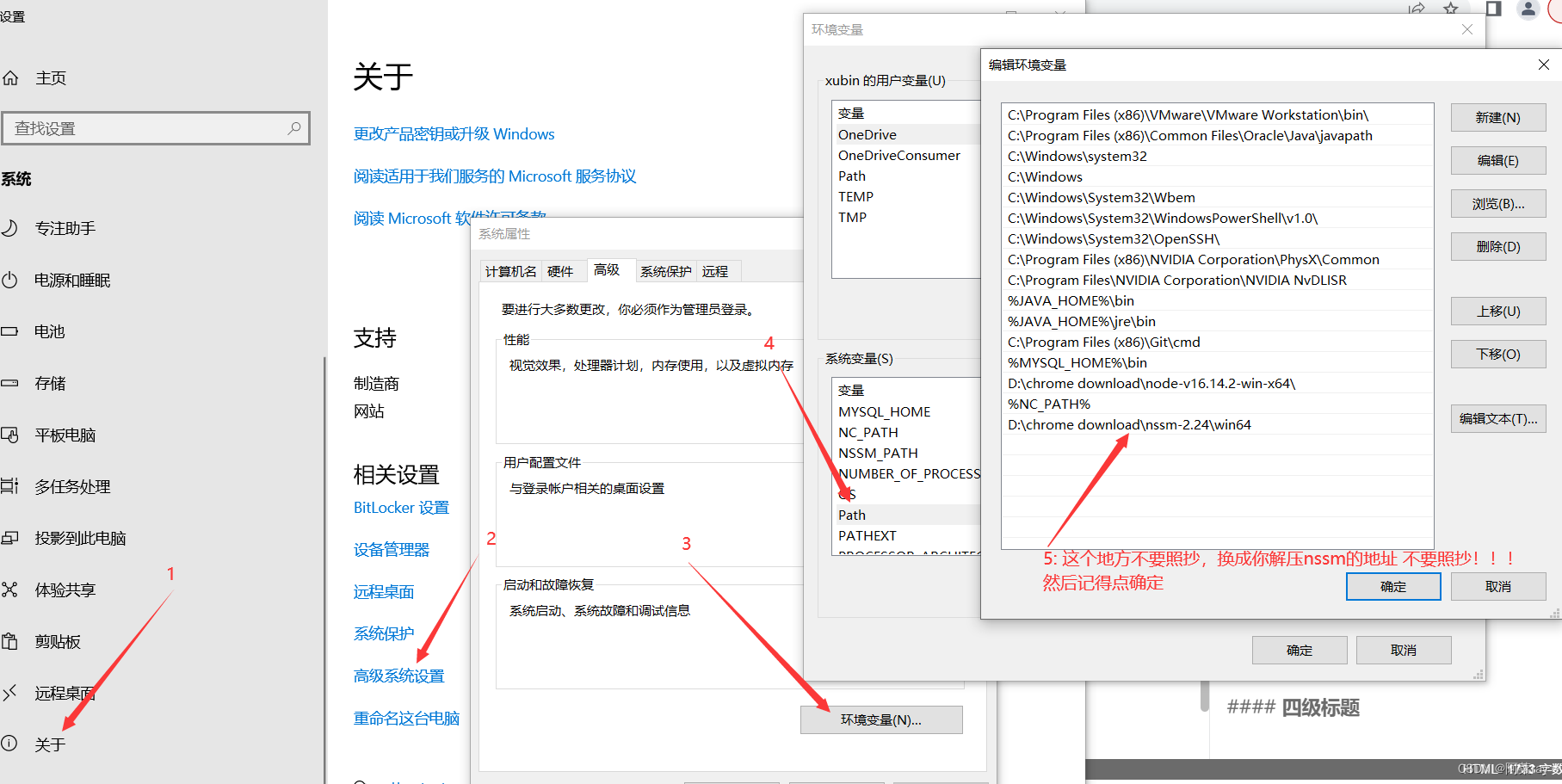The image size is (1562, 784).
Task: Click the browser side panel icon
Action: tap(1494, 9)
